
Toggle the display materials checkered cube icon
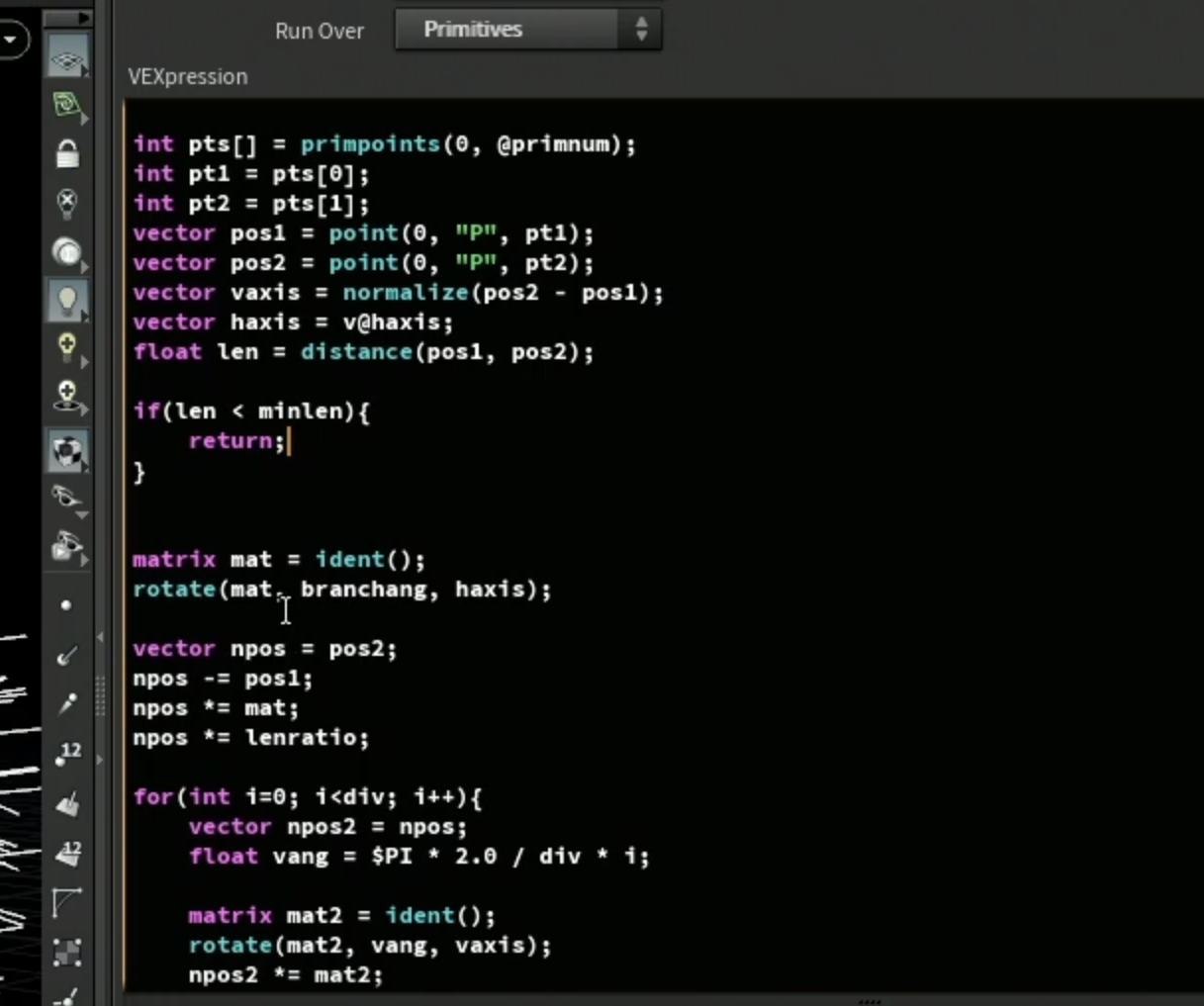(67, 451)
